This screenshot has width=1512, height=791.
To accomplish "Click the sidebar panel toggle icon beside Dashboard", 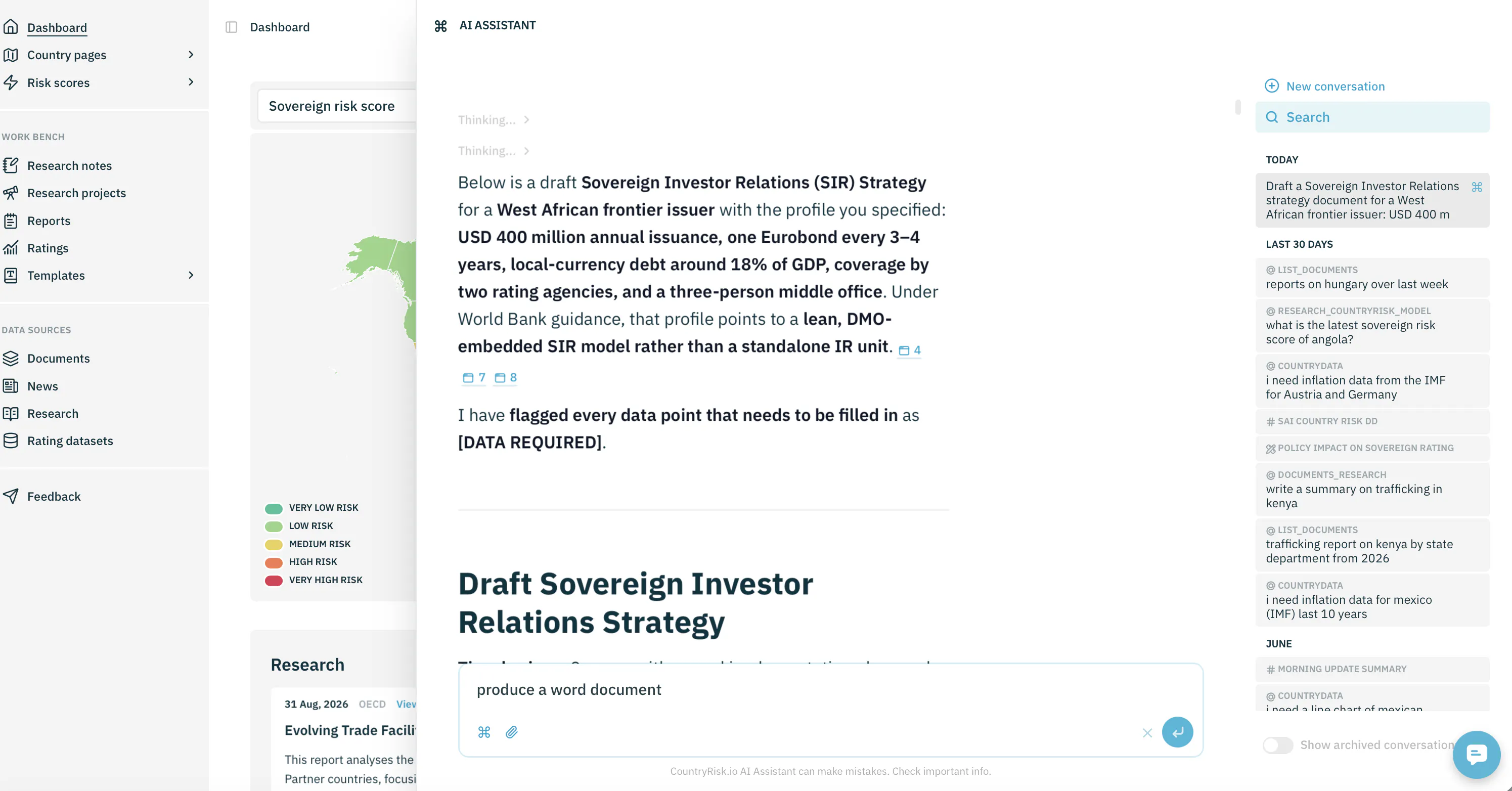I will (x=231, y=27).
